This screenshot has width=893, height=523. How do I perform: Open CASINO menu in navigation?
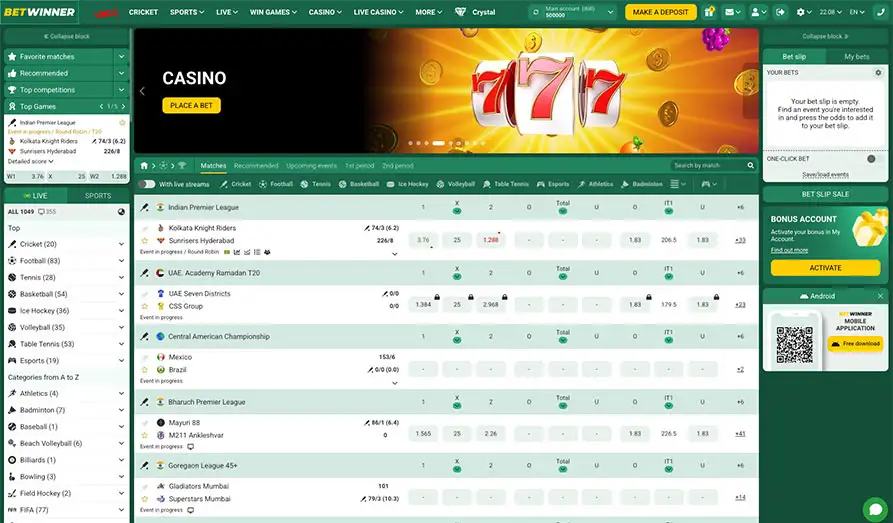point(325,12)
